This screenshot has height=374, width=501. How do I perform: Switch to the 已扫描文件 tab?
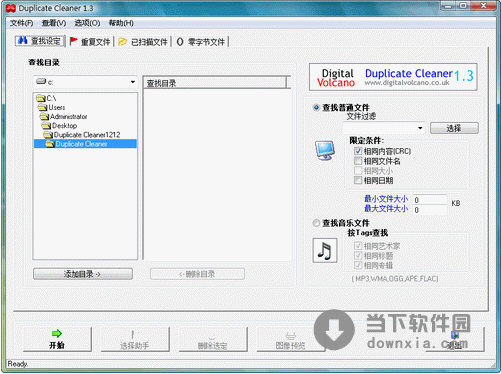point(143,42)
